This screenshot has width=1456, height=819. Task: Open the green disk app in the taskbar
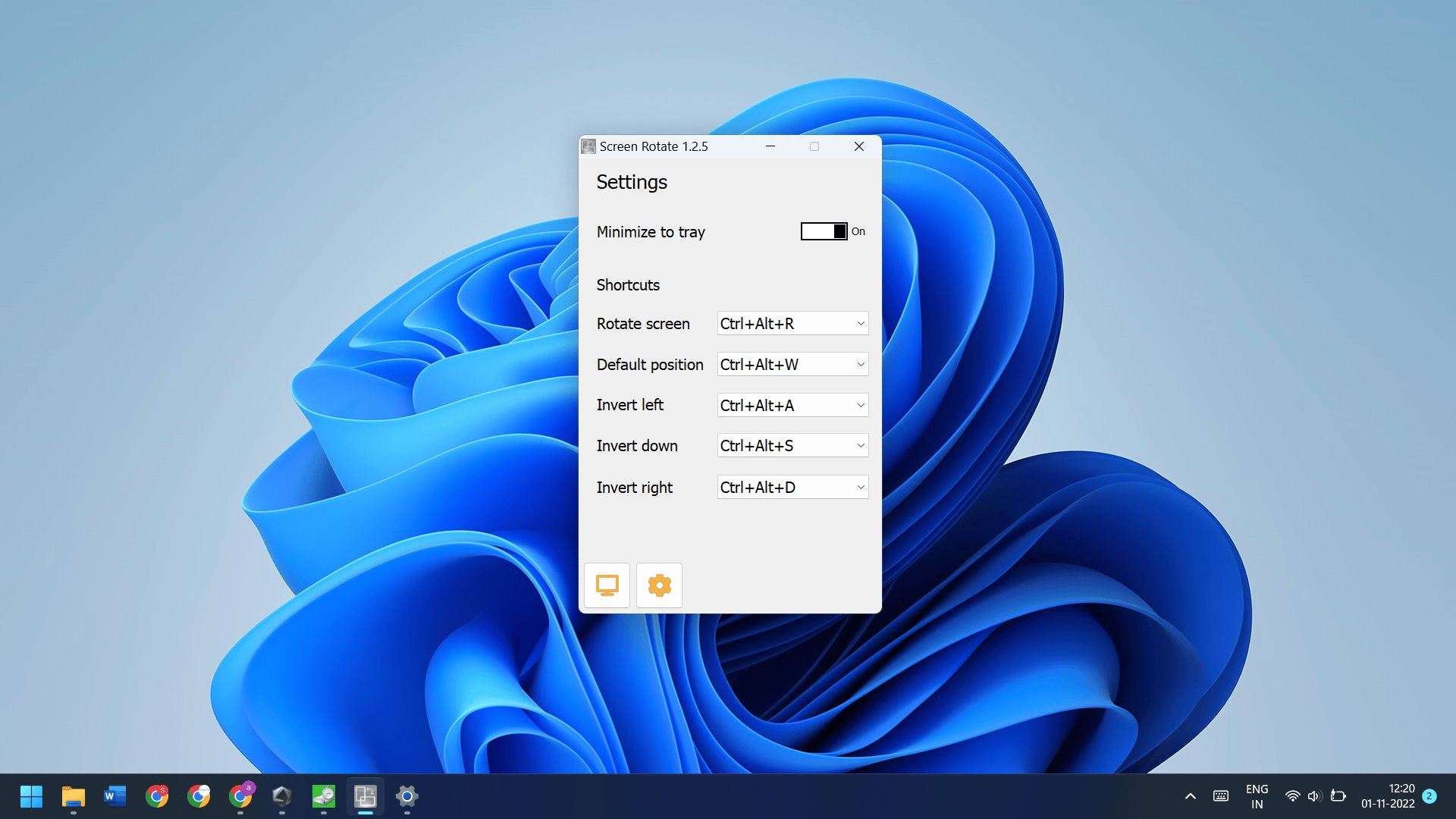[x=324, y=796]
